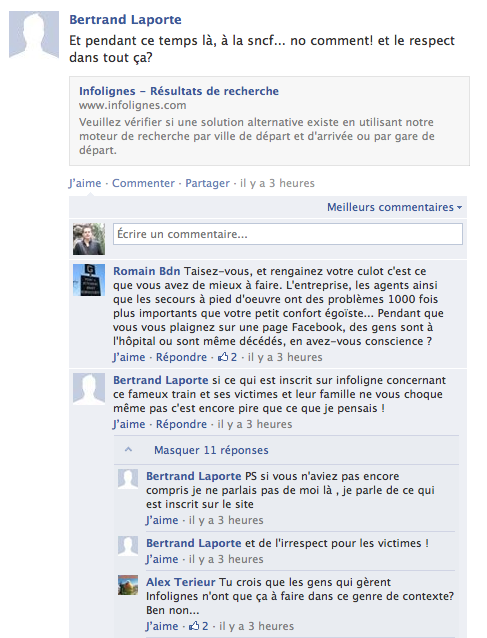The height and width of the screenshot is (638, 487).
Task: Like the main post with J'aime
Action: tap(85, 183)
